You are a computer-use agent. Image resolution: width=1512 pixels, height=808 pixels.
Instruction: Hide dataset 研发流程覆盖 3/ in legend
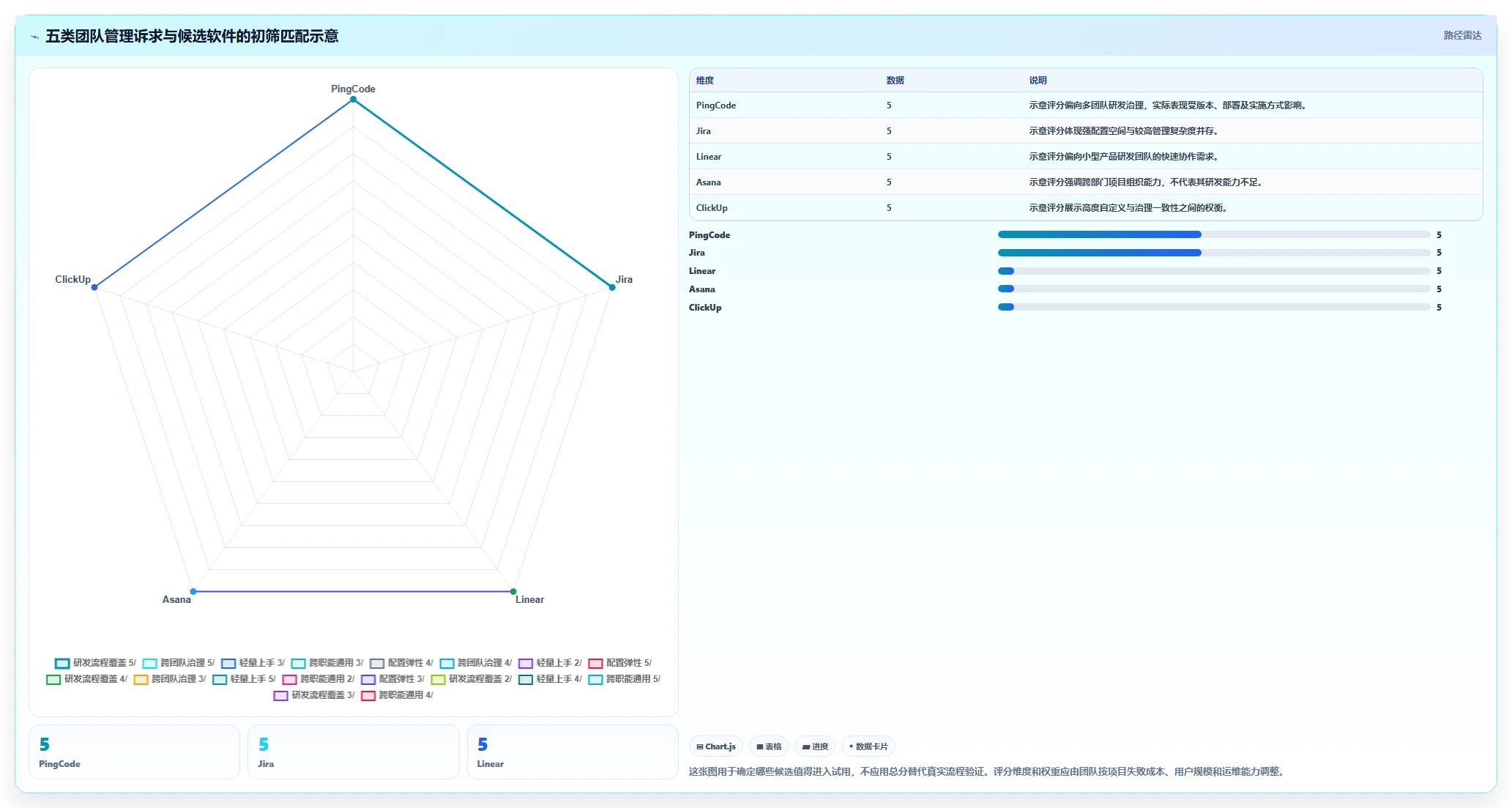tap(314, 695)
